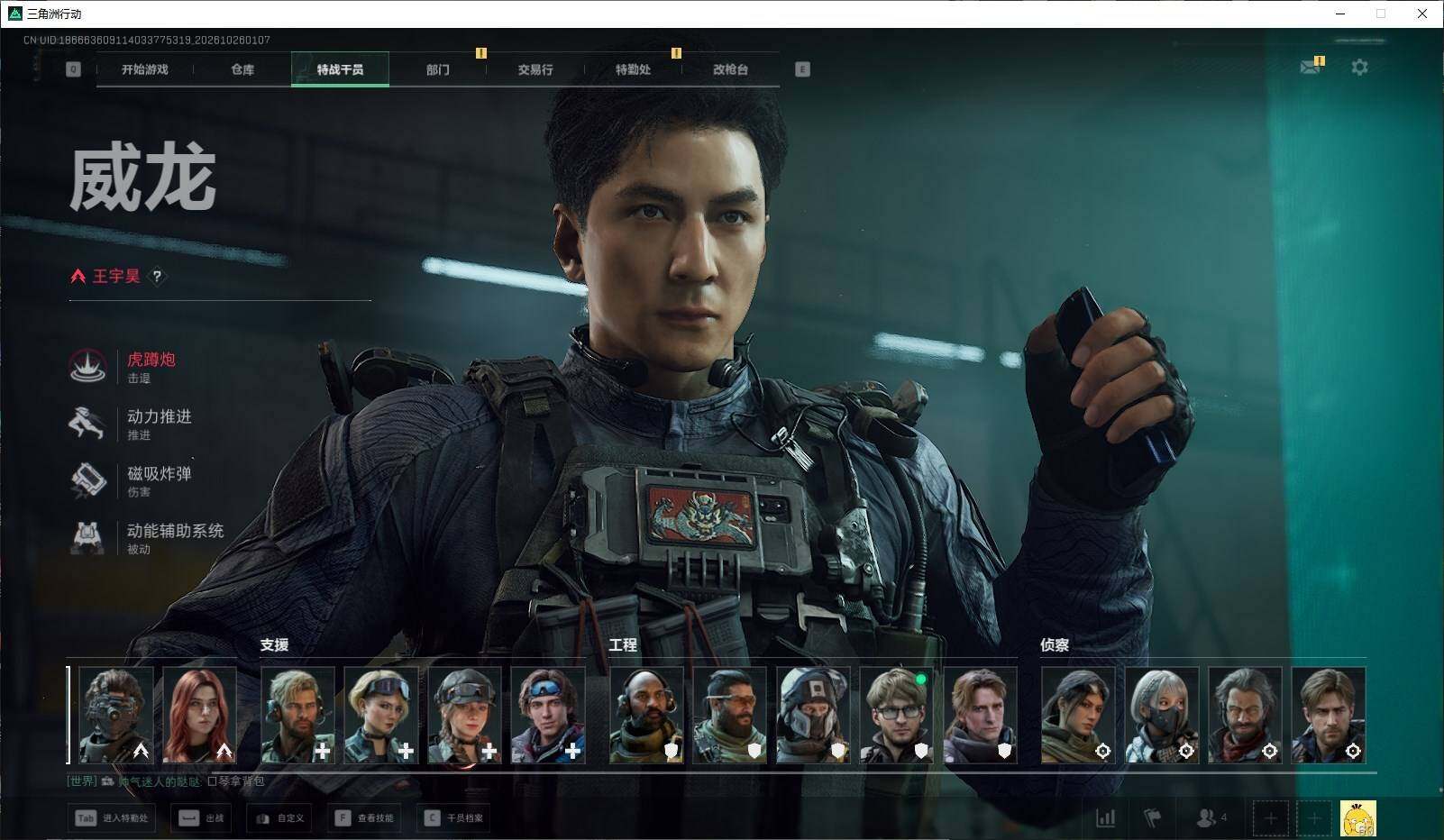Click the 查看技能 button

pos(364,818)
